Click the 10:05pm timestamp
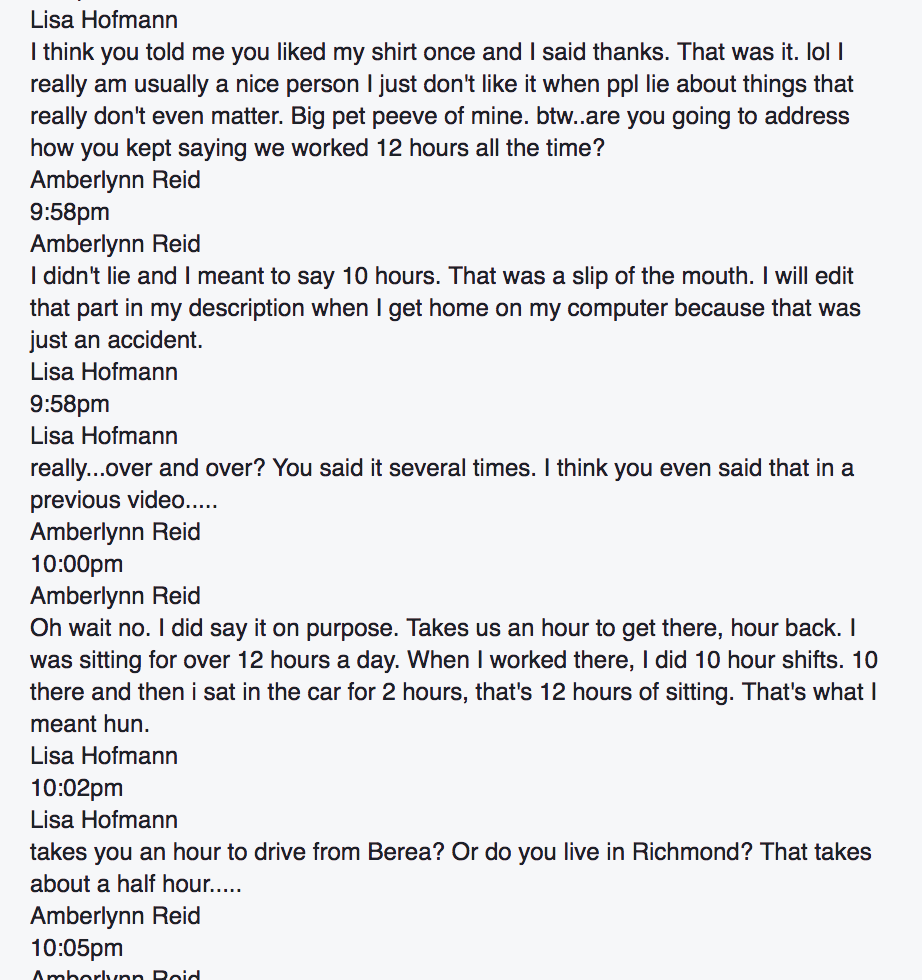Viewport: 922px width, 980px height. pos(76,948)
